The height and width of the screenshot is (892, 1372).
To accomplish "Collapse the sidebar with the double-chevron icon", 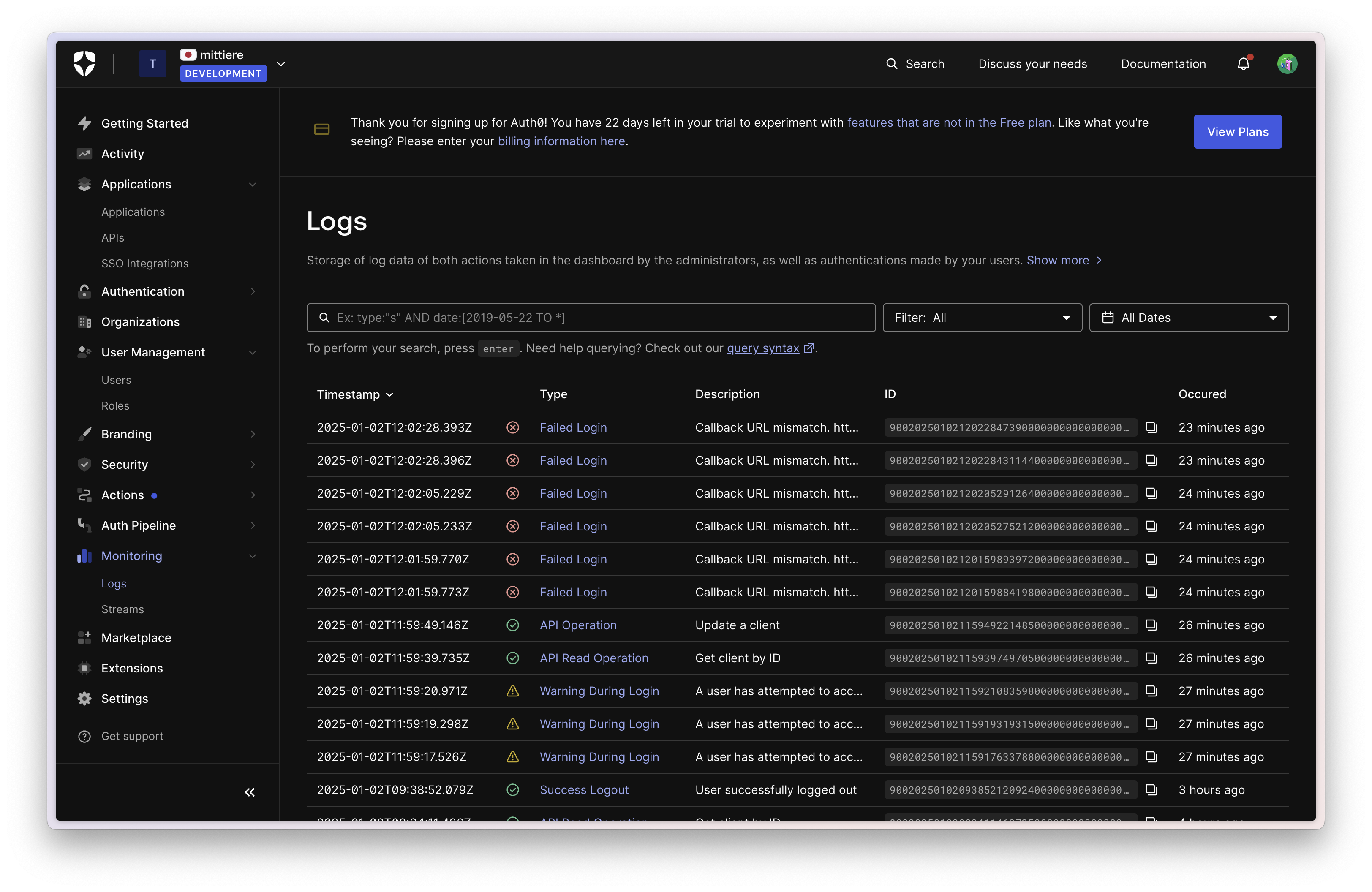I will [250, 792].
